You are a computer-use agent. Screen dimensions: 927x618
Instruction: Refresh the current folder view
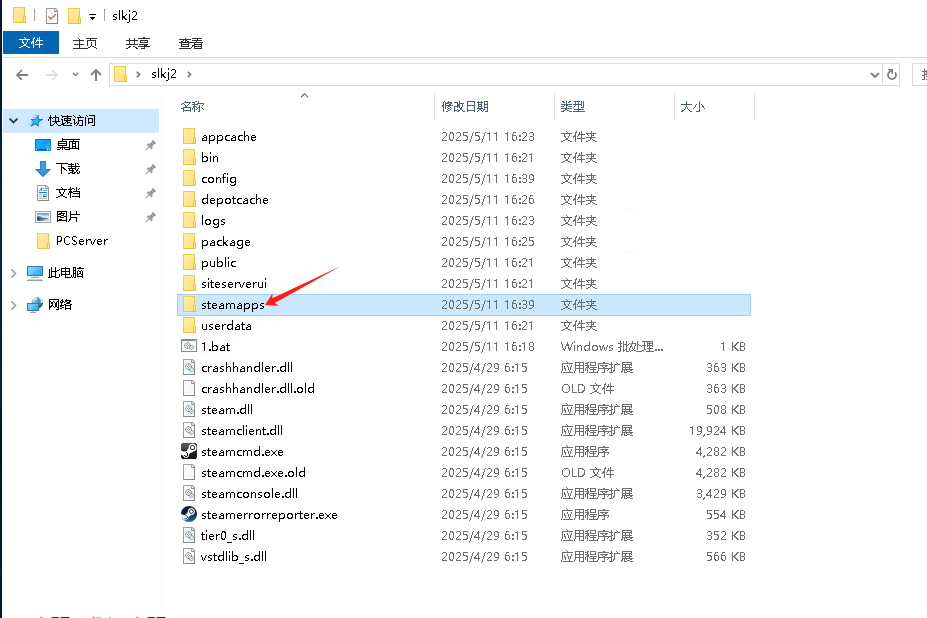coord(892,75)
